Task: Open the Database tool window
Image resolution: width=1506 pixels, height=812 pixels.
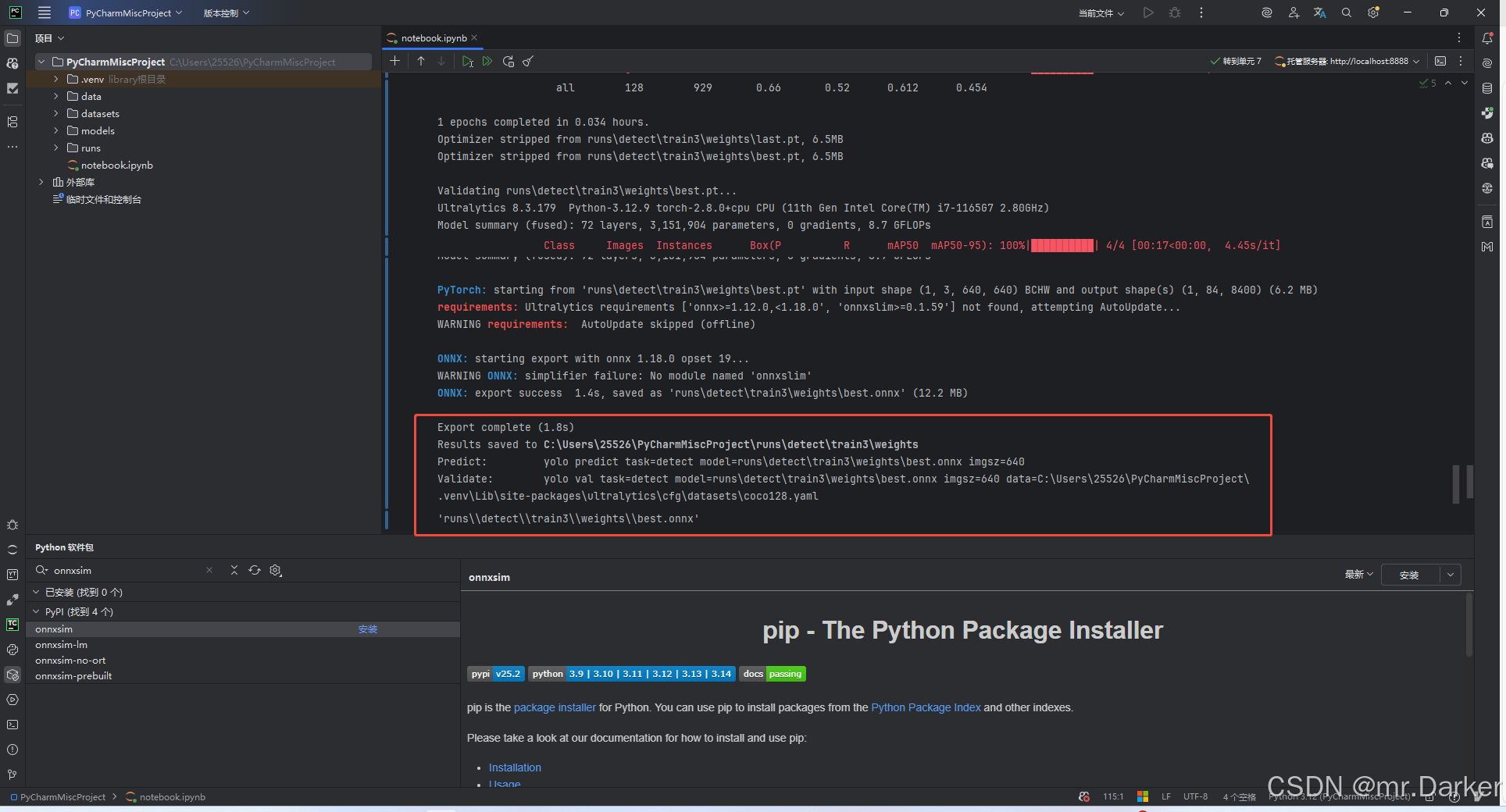Action: click(1487, 88)
